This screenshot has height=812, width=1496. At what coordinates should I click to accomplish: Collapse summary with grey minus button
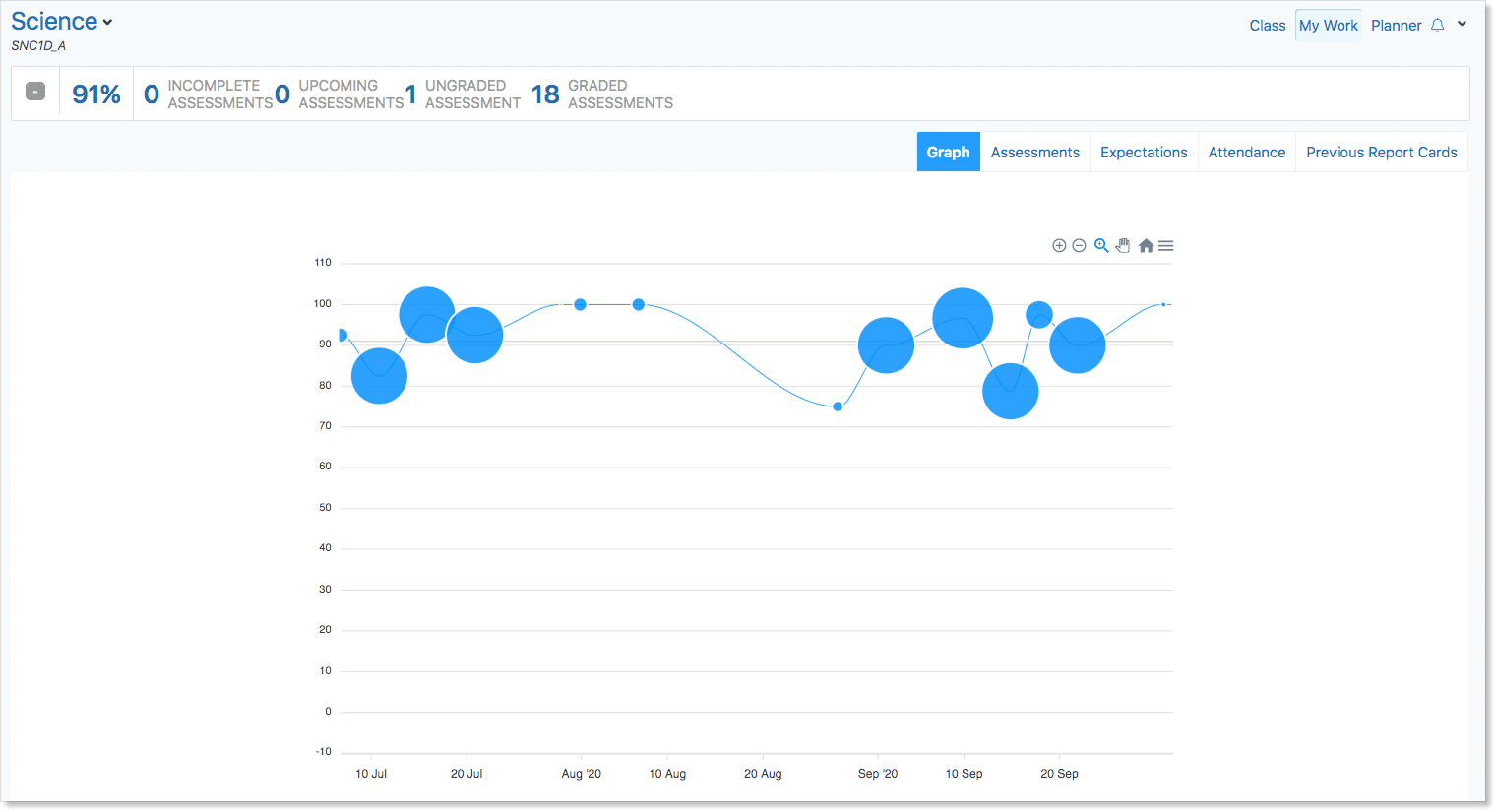35,92
